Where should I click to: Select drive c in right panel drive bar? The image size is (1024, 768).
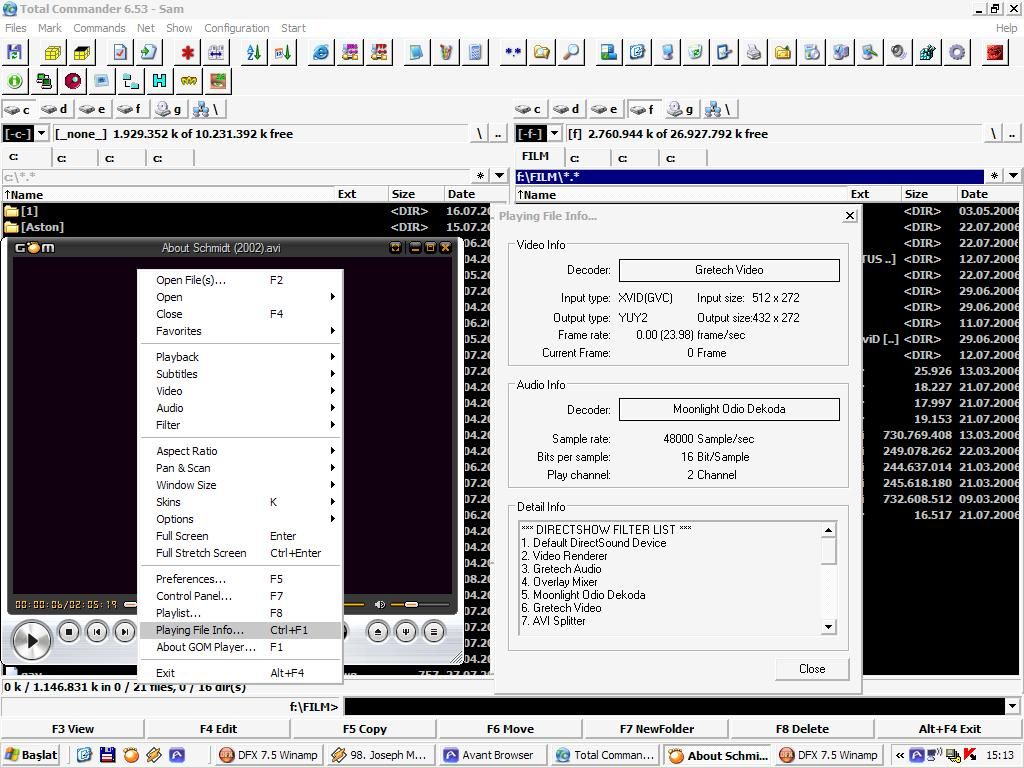coord(528,109)
